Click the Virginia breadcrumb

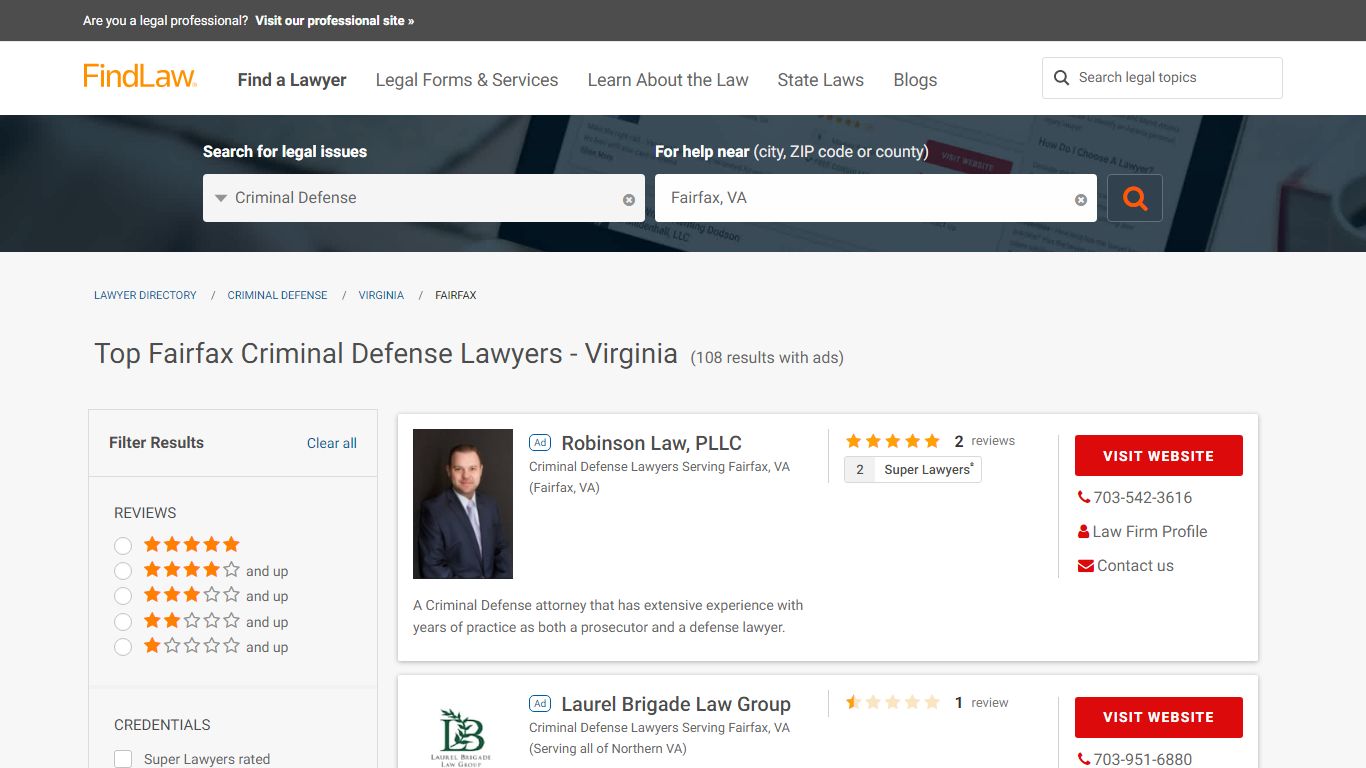(x=381, y=295)
